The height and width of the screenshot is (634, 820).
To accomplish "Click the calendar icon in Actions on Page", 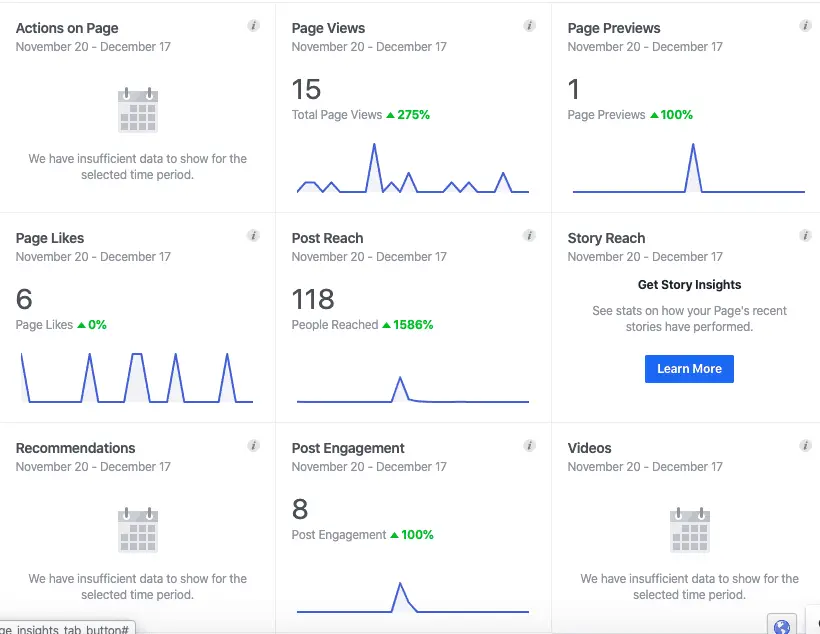I will tap(138, 110).
